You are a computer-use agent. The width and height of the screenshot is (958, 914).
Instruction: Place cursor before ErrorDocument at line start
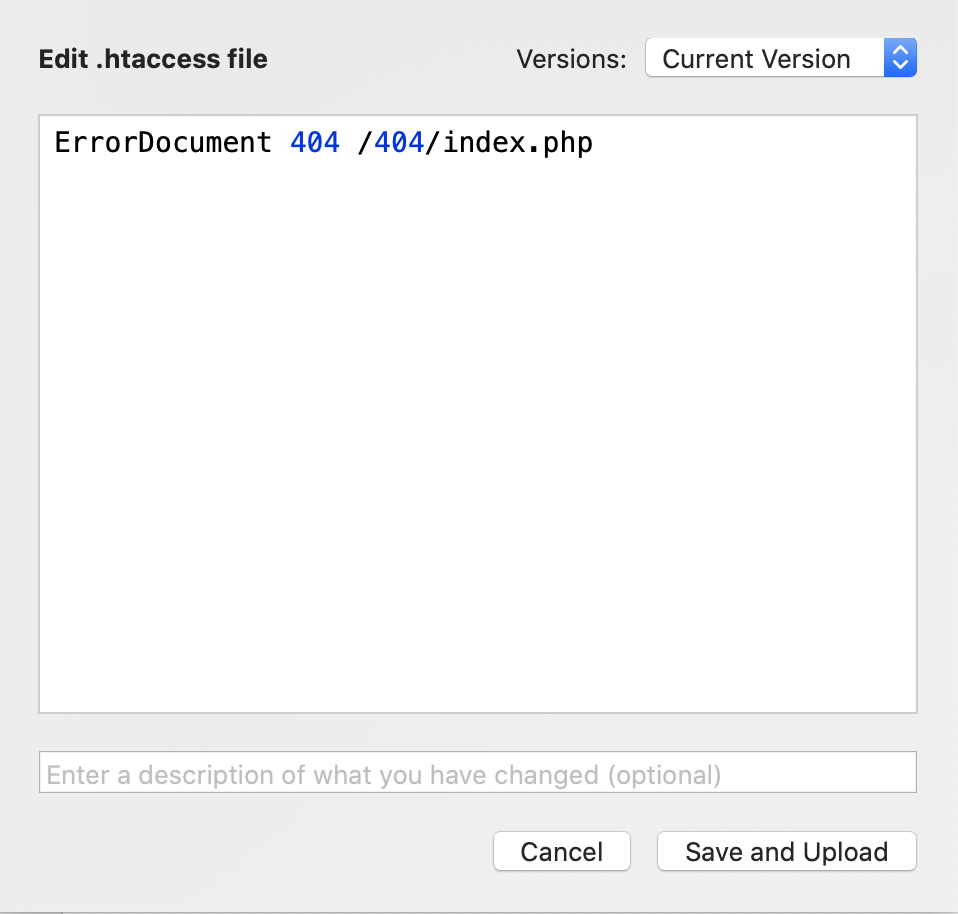tap(55, 143)
